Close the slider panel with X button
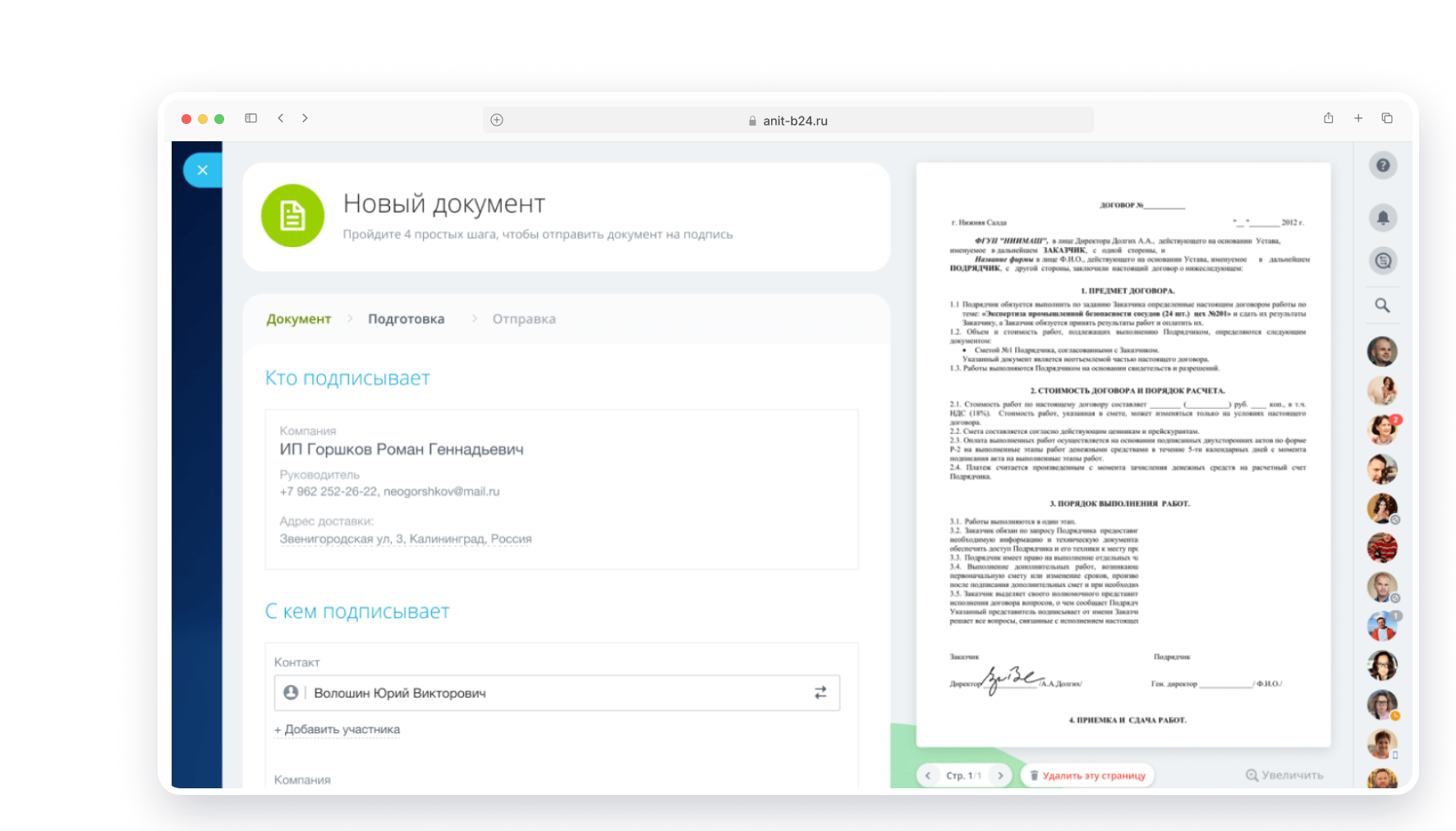This screenshot has width=1456, height=831. pyautogui.click(x=203, y=170)
